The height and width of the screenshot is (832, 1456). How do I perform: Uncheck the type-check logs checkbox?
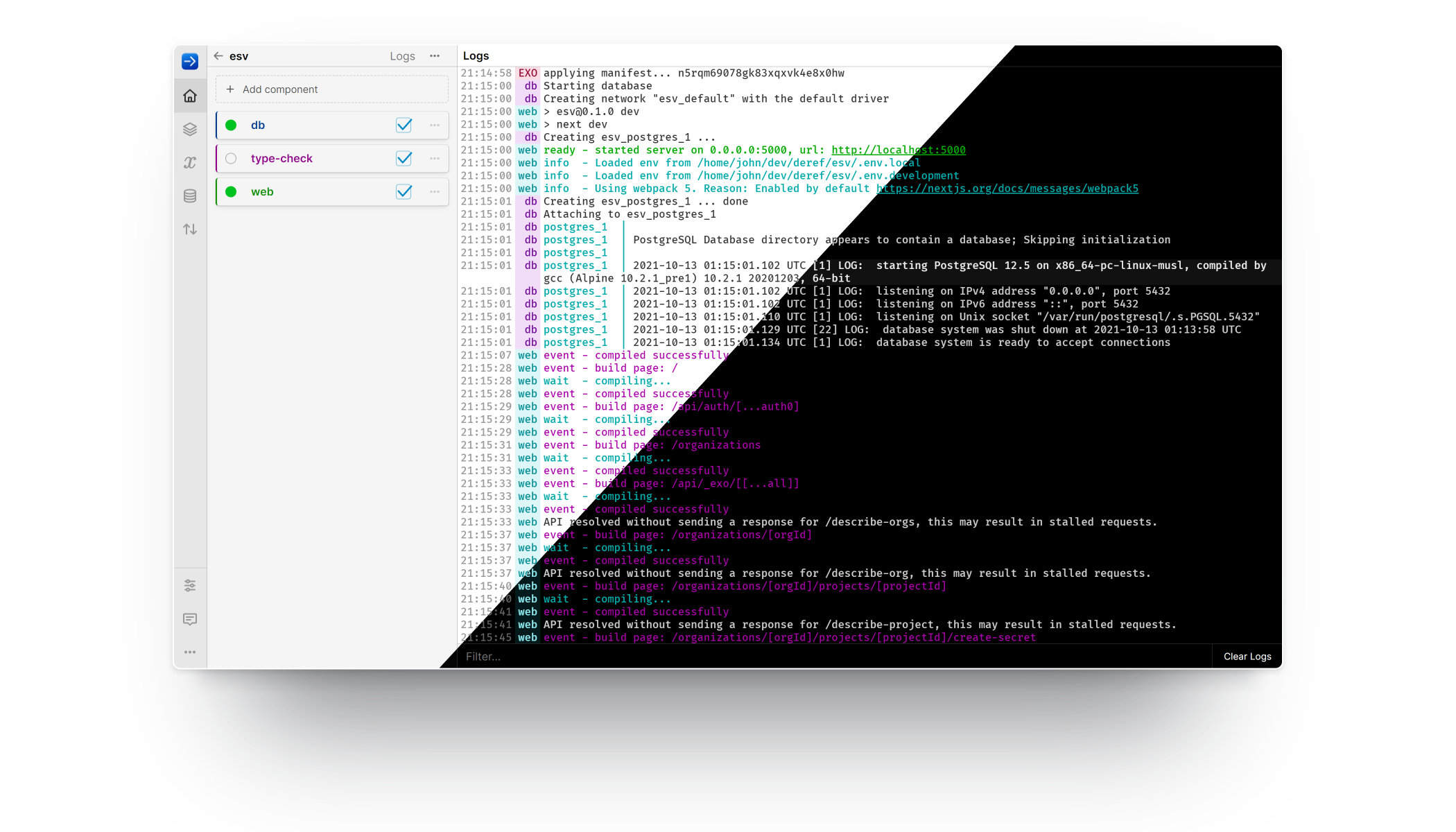(x=404, y=158)
